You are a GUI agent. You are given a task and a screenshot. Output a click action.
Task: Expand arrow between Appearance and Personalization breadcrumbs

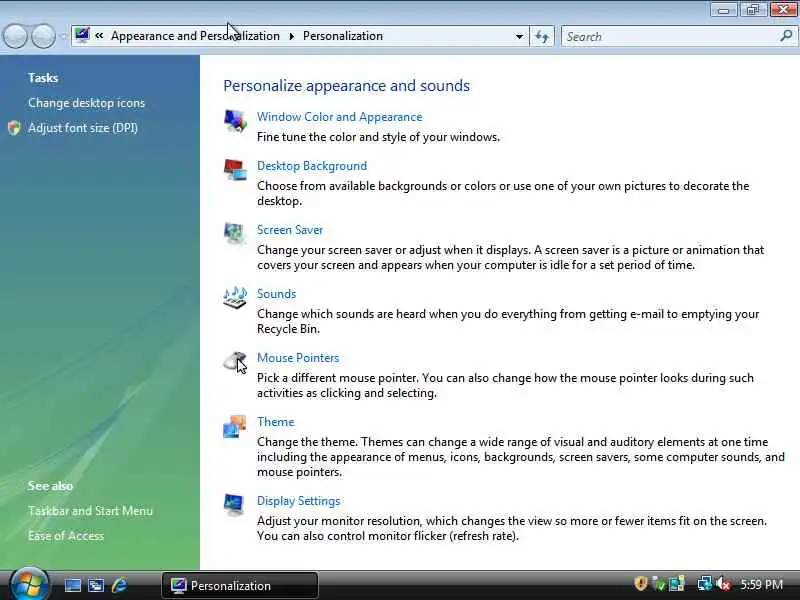[291, 36]
